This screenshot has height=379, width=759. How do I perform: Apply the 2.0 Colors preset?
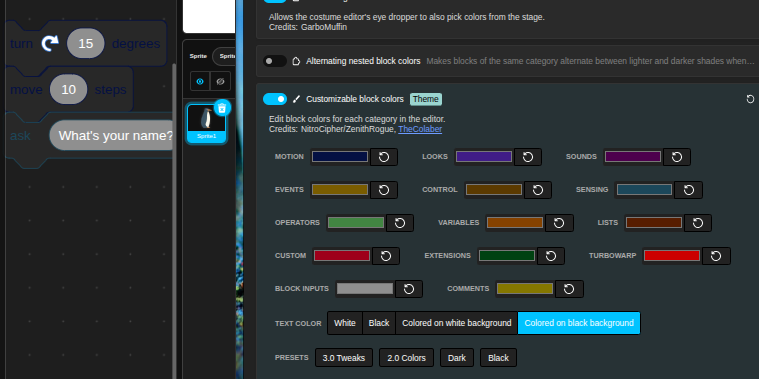tap(406, 358)
